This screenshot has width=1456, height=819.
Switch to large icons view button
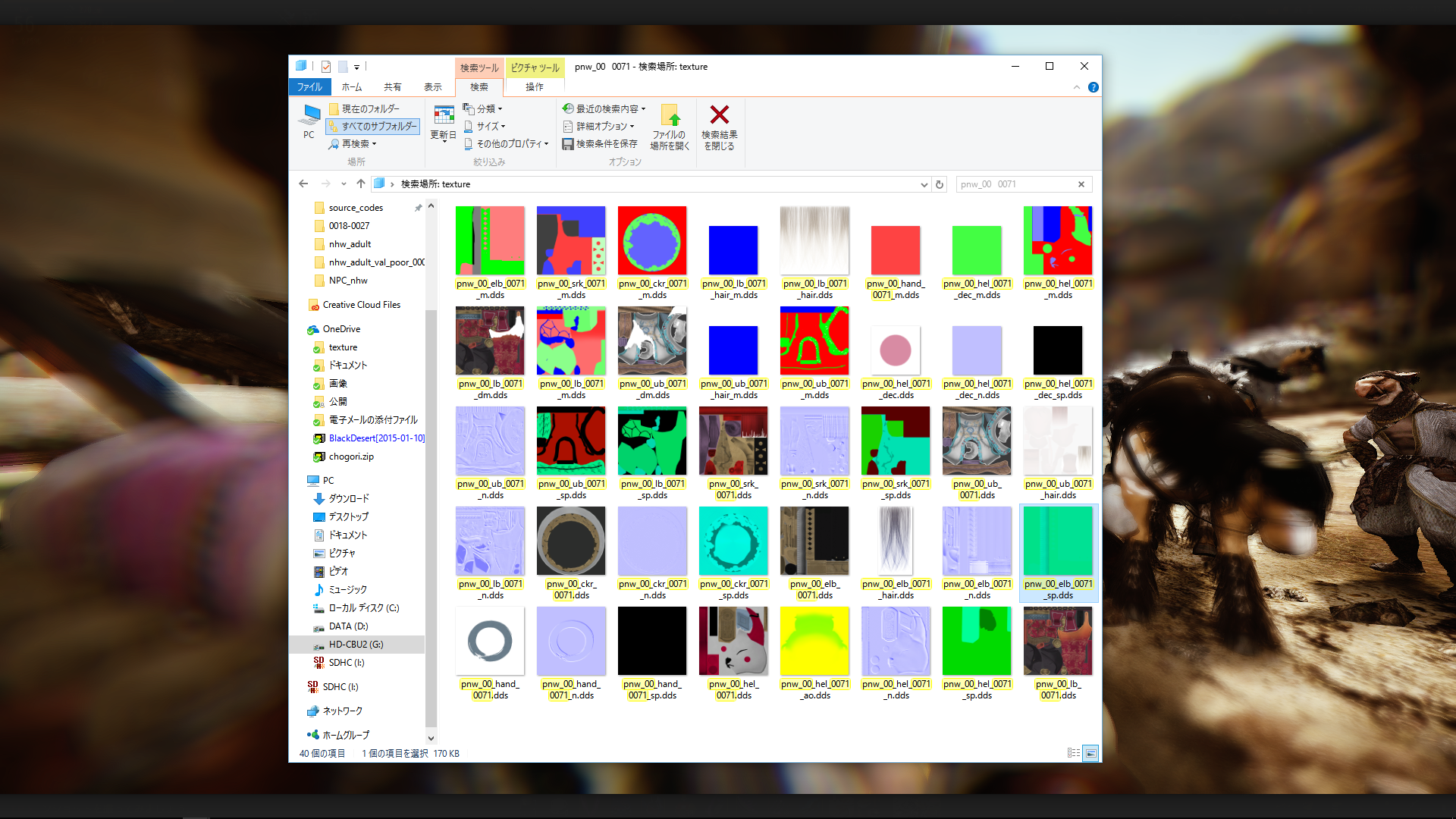point(1091,753)
